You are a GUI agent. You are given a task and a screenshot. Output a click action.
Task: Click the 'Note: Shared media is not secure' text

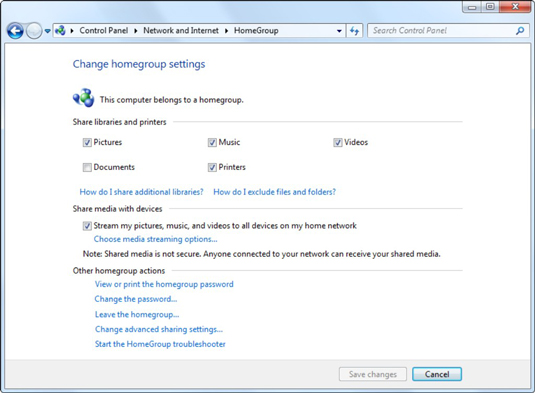tap(262, 254)
